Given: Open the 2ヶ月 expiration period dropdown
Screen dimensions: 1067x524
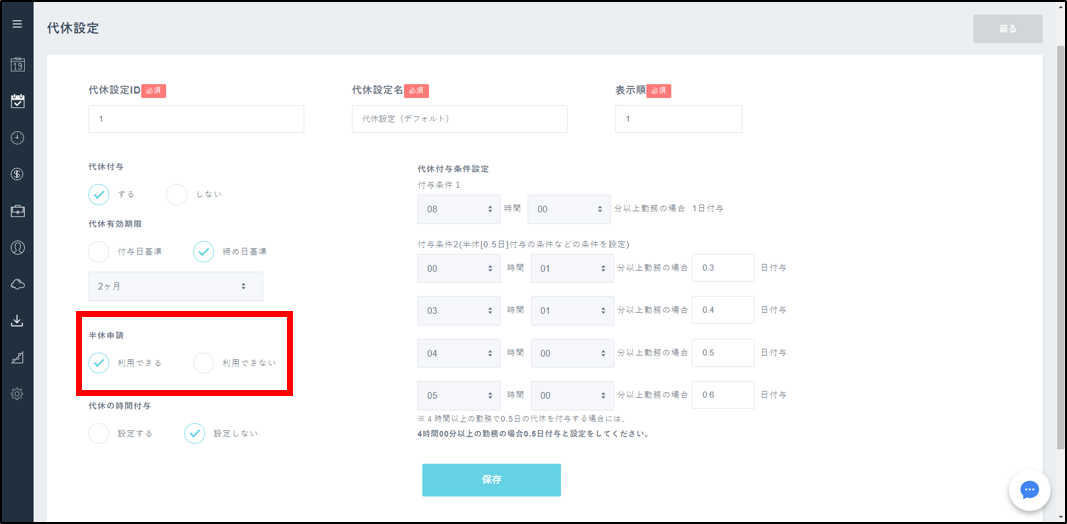Looking at the screenshot, I should (x=175, y=286).
